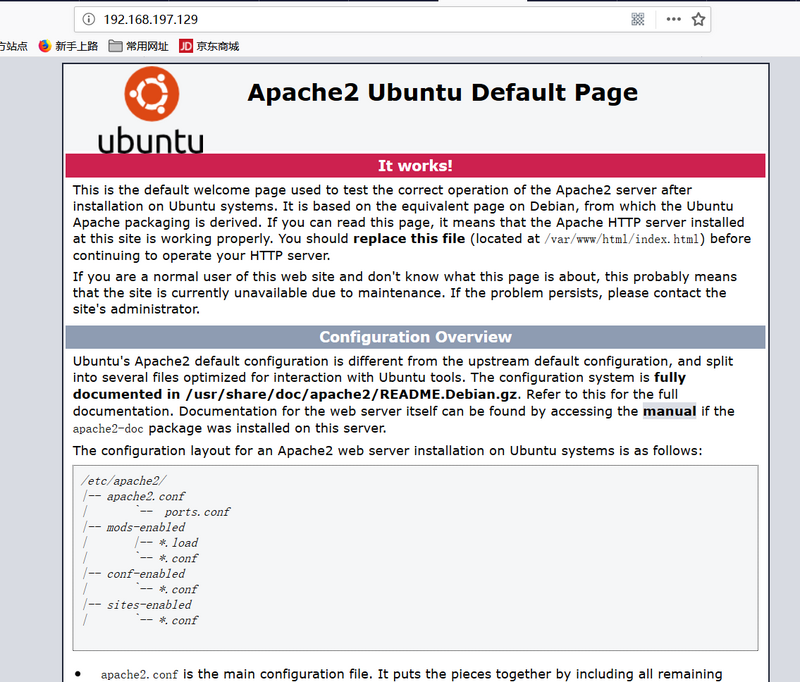Click the It works! red banner
Image resolution: width=800 pixels, height=682 pixels.
415,165
